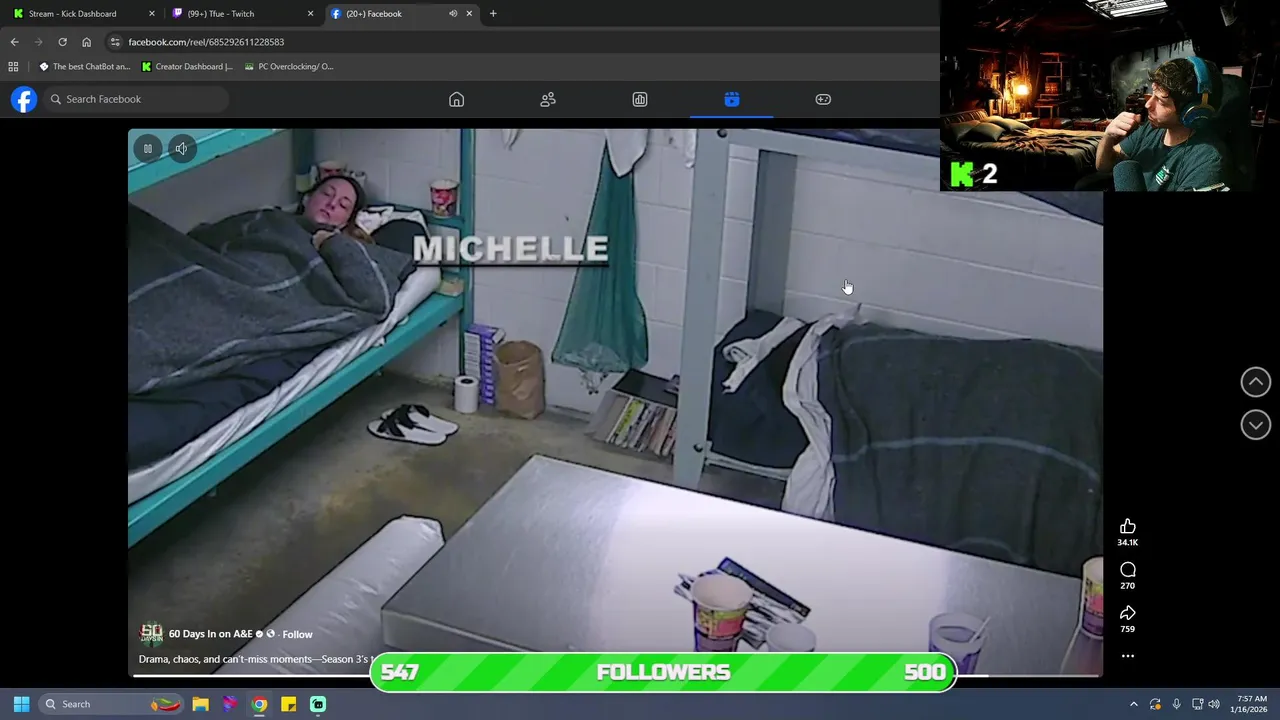Close the Kick Dashboard browser tab

click(152, 14)
